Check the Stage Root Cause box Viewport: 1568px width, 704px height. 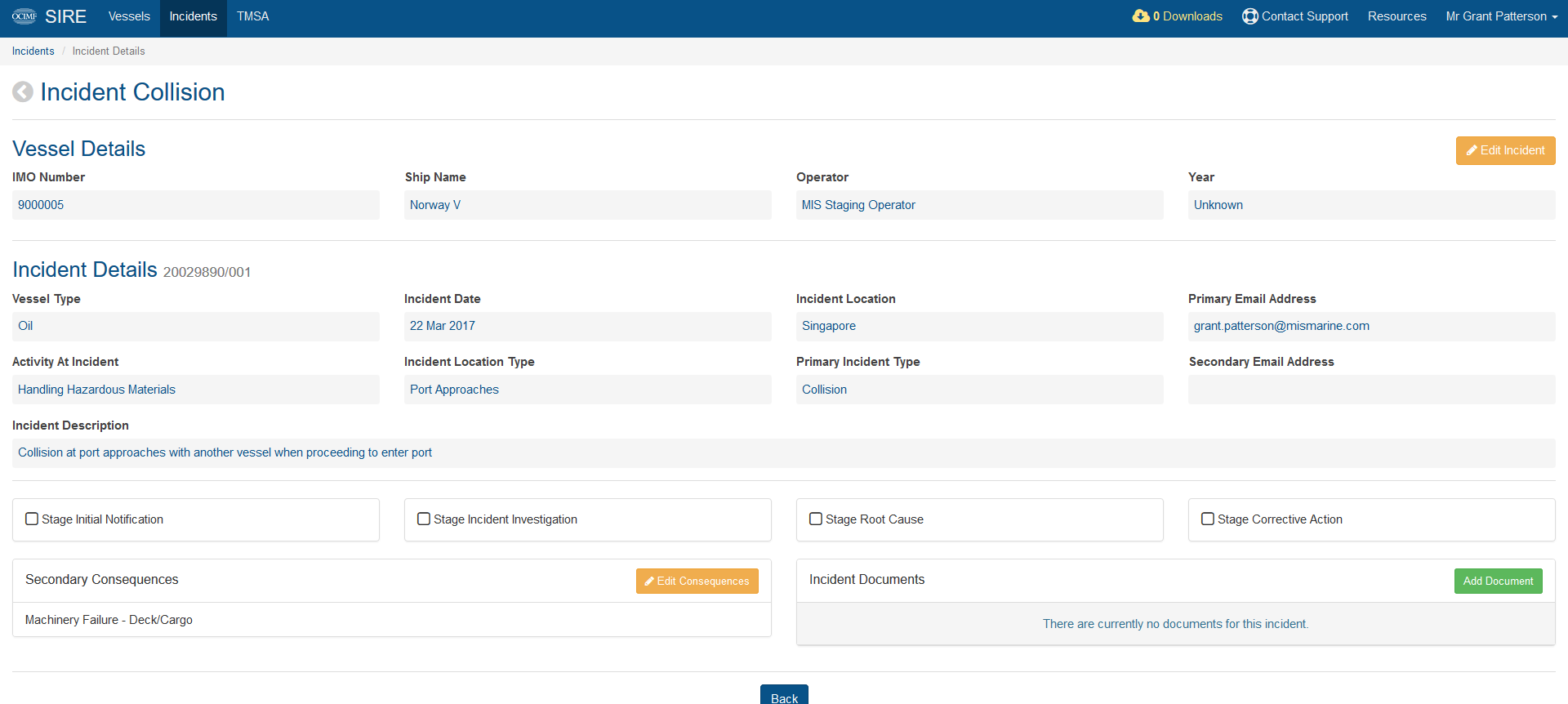(x=816, y=519)
